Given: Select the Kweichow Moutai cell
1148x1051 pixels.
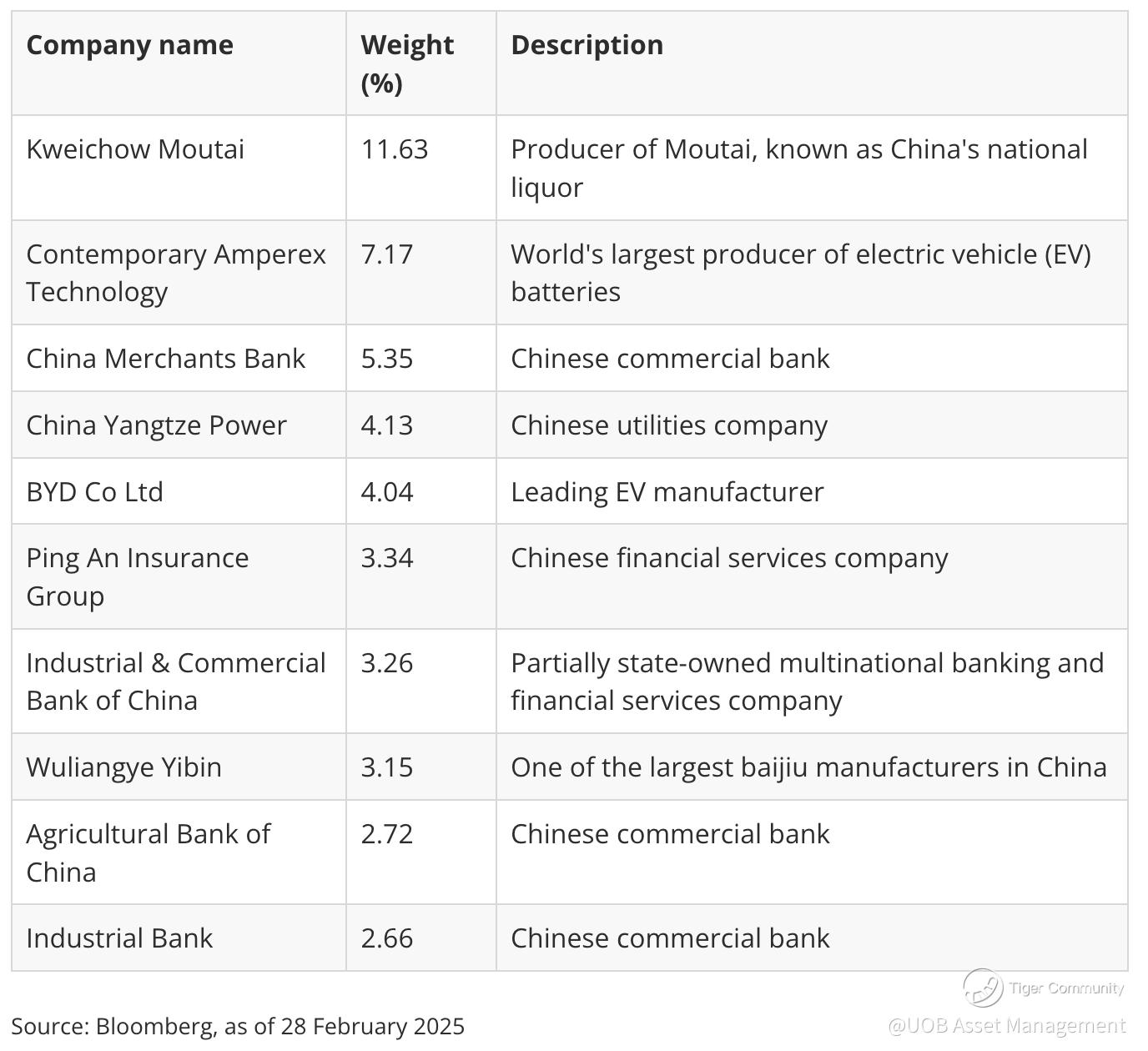Looking at the screenshot, I should pyautogui.click(x=135, y=149).
